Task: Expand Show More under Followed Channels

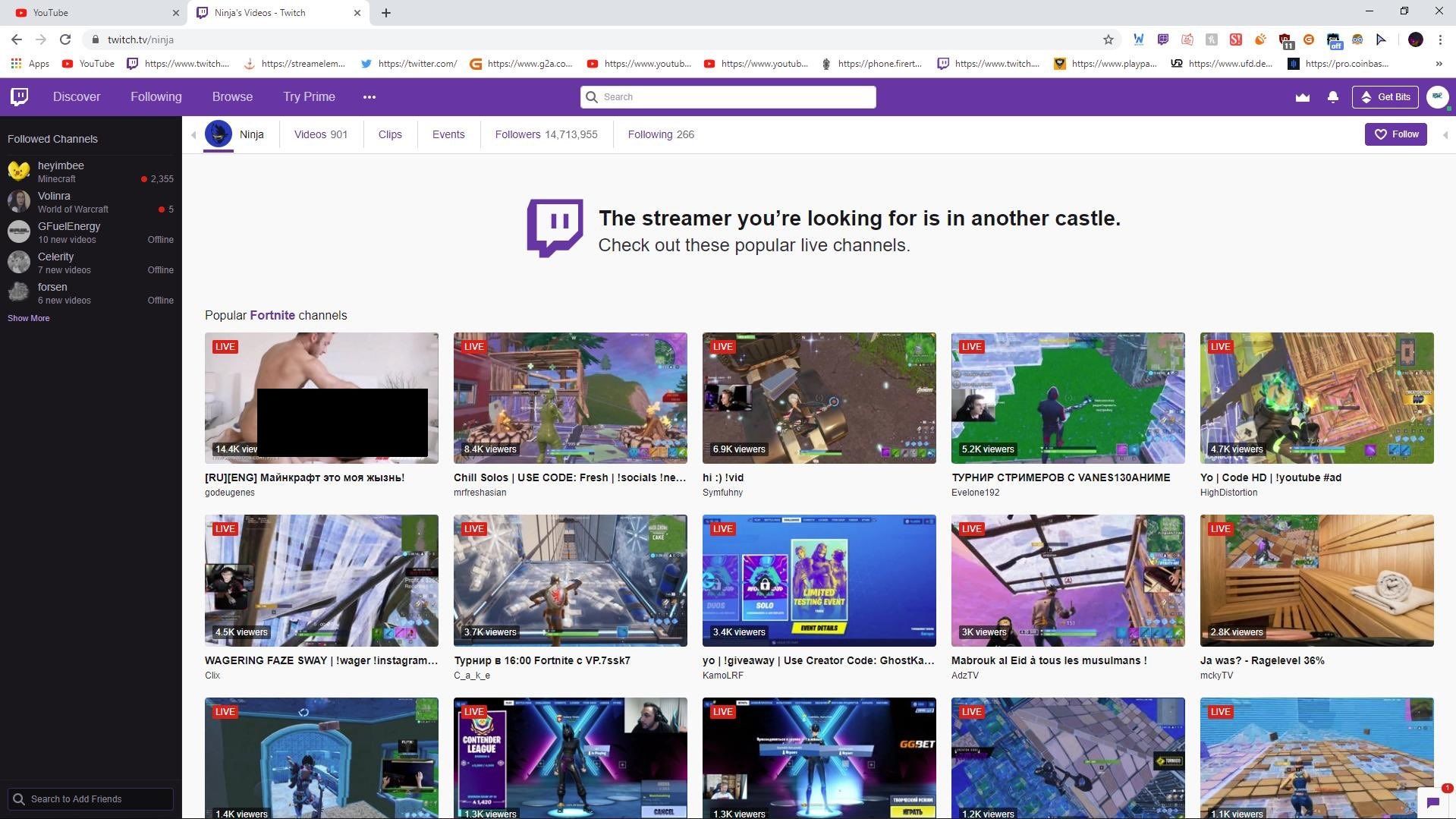Action: 28,318
